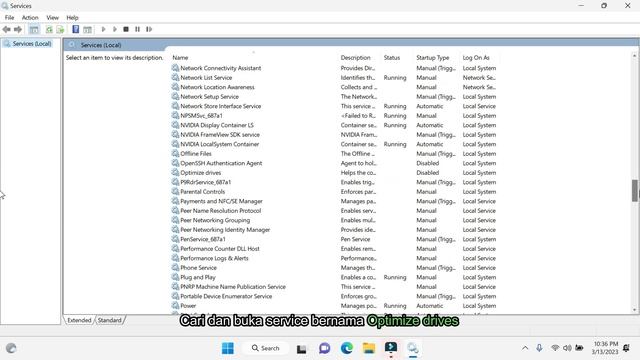The image size is (640, 360).
Task: Select the Performance Counter DLL Host service
Action: [220, 249]
